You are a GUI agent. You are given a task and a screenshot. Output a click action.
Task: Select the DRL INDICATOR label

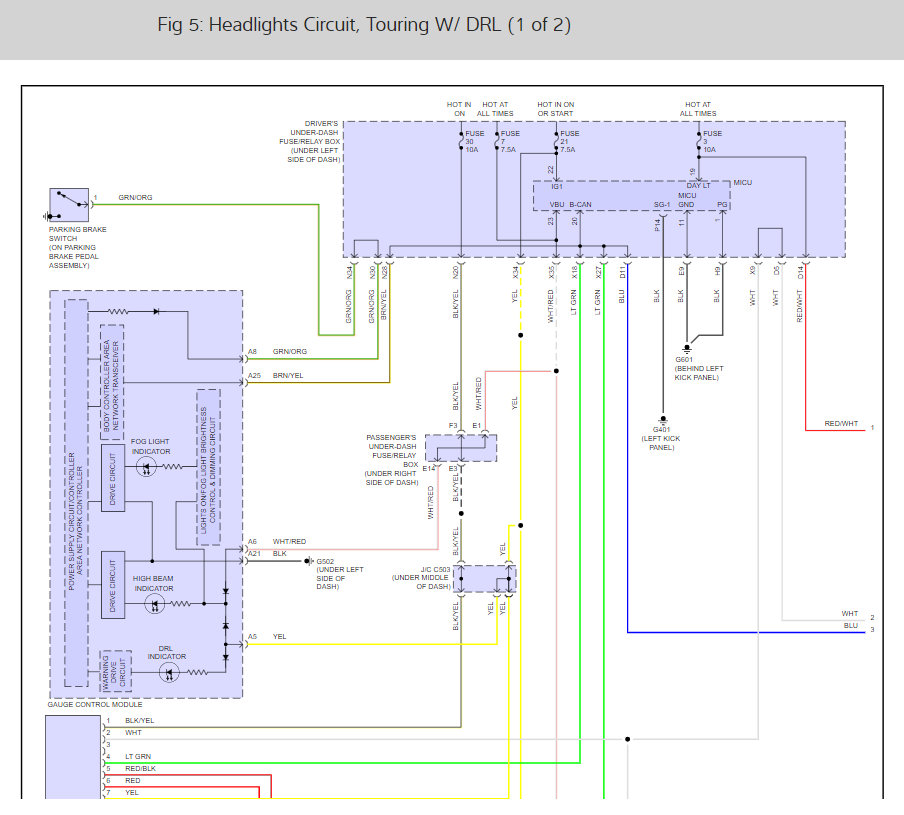click(x=166, y=652)
